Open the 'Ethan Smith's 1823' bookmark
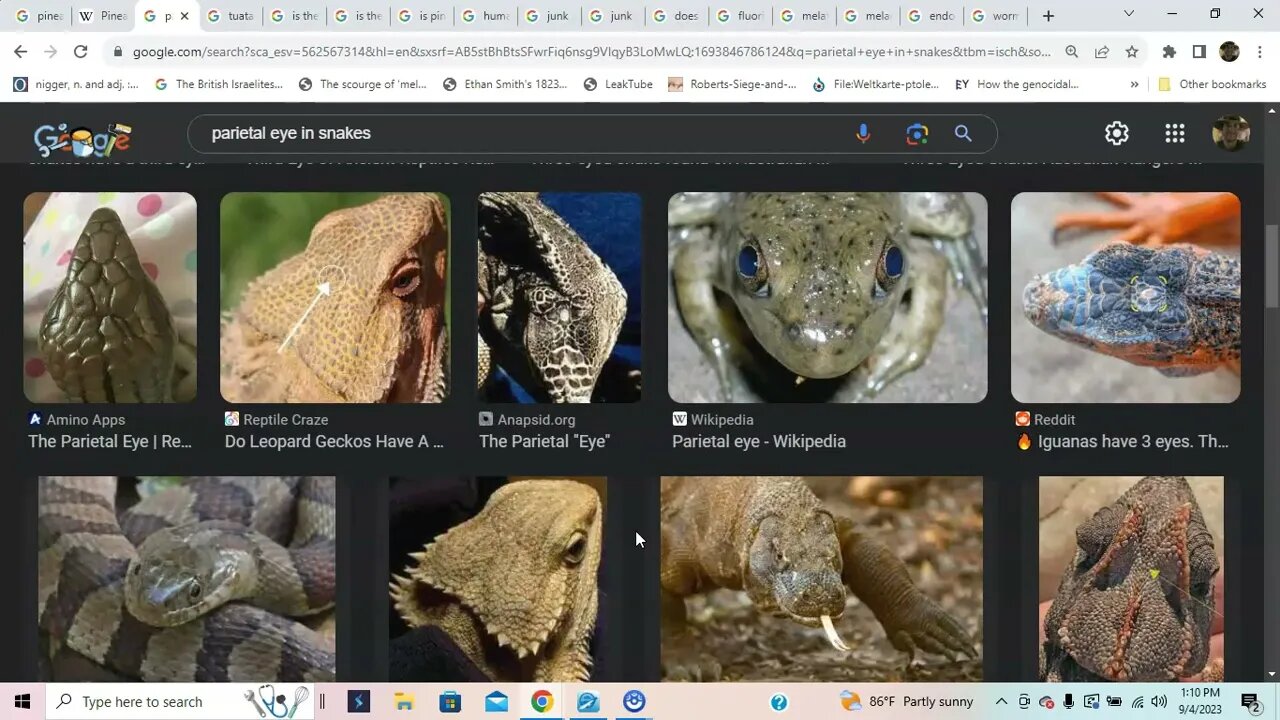Screen dimensions: 1280x720 point(505,84)
